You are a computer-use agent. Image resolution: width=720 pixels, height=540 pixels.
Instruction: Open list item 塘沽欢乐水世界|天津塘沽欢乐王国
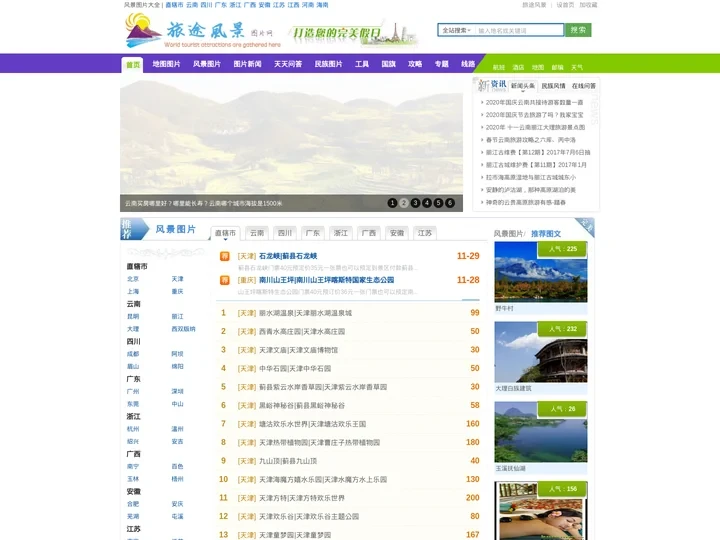[312, 424]
